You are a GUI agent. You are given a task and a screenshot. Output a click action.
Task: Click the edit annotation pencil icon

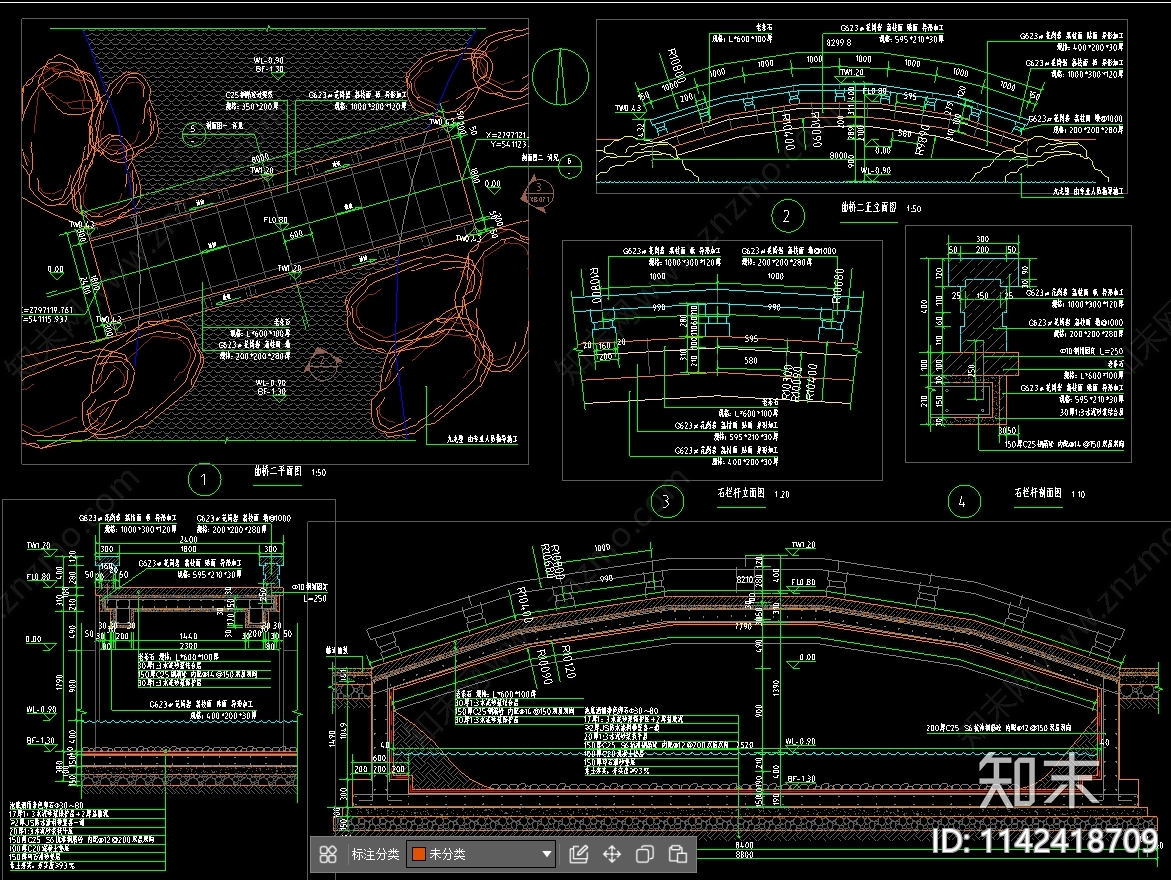pos(578,854)
